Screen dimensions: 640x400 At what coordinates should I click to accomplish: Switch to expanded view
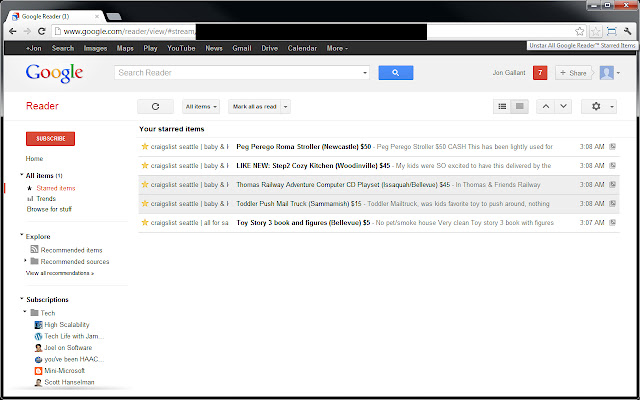tap(520, 107)
